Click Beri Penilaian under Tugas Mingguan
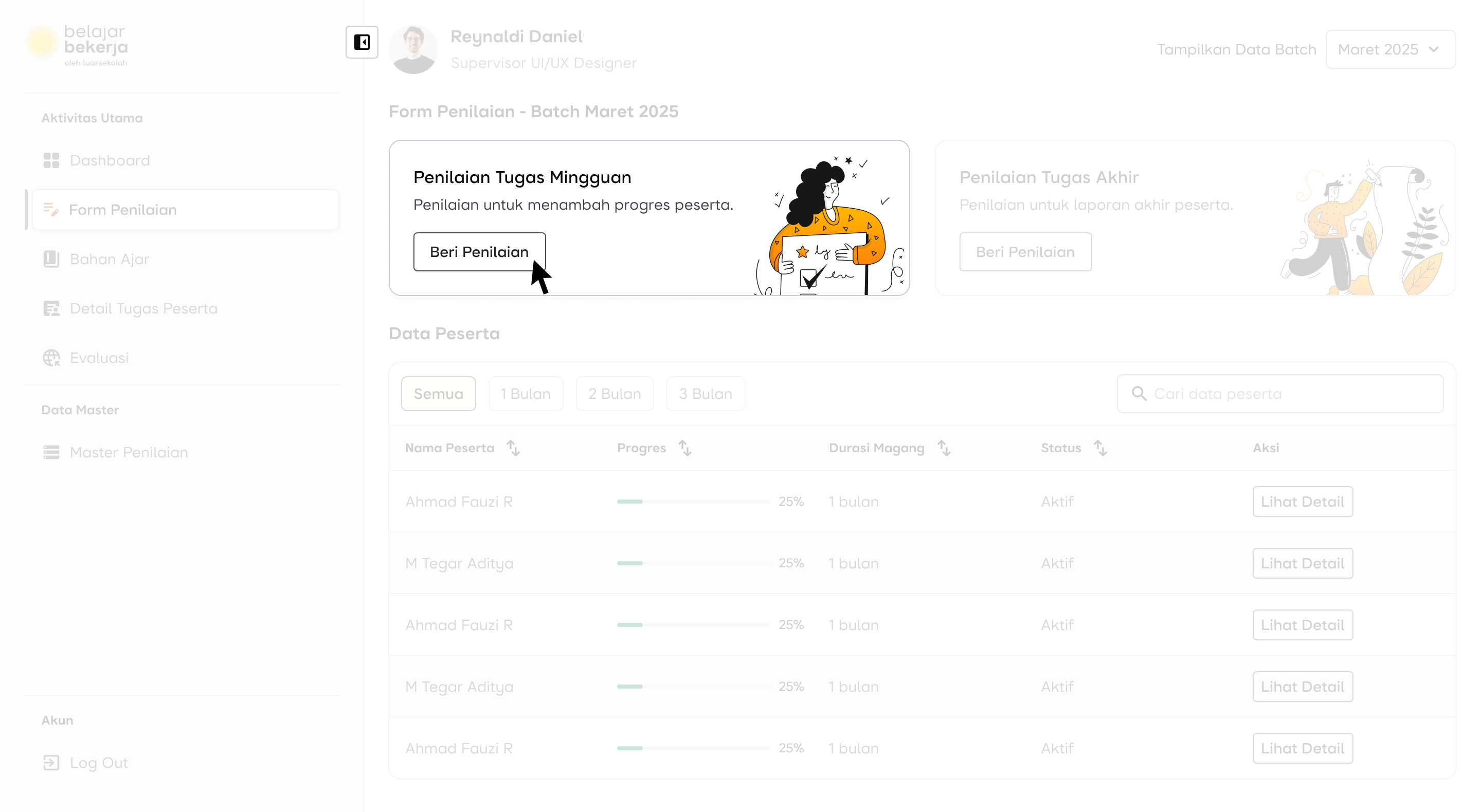Screen dimensions: 1481x812 pos(479,252)
